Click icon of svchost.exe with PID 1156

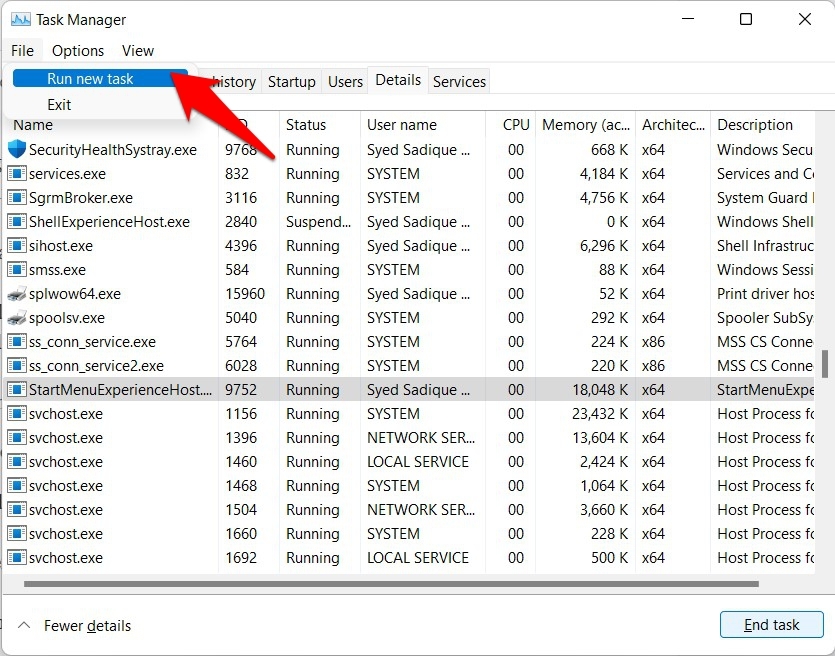click(x=17, y=414)
